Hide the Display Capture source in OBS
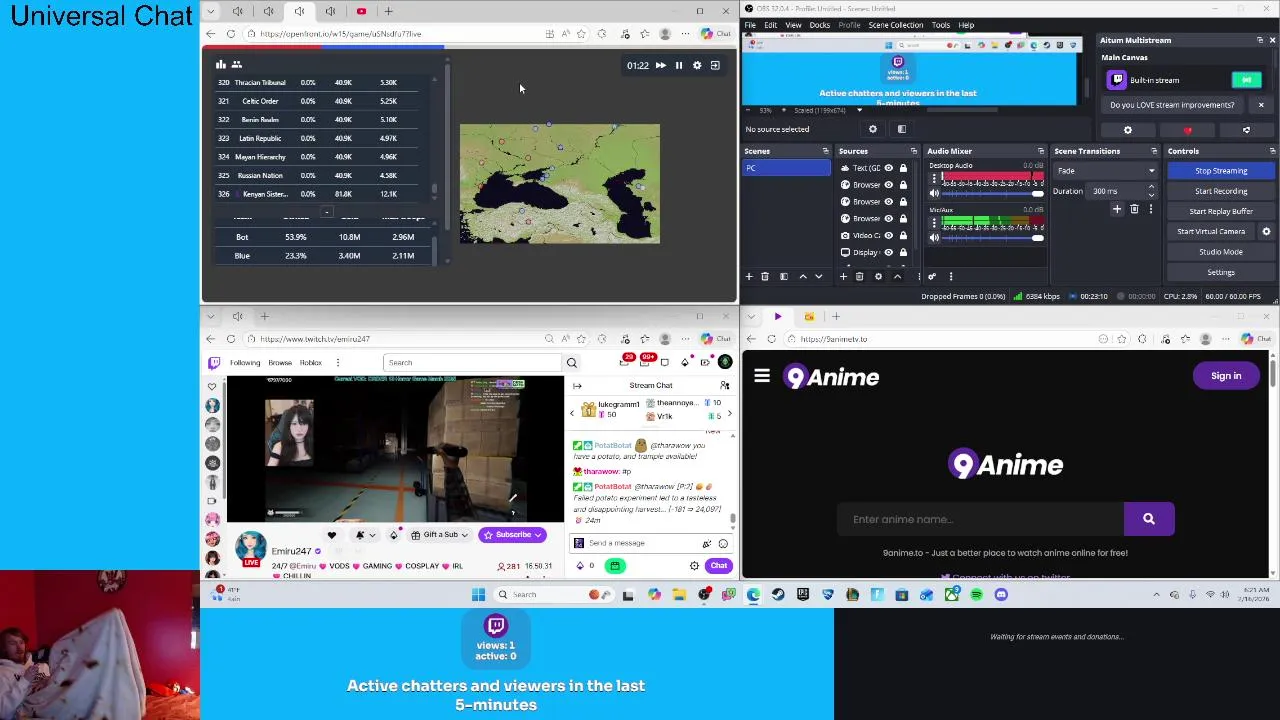The image size is (1280, 720). tap(888, 252)
